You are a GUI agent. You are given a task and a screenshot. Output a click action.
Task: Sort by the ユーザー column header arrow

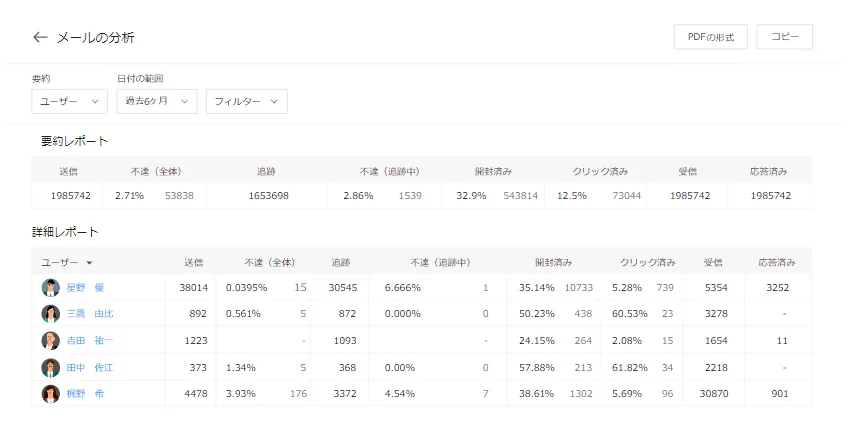click(x=89, y=263)
